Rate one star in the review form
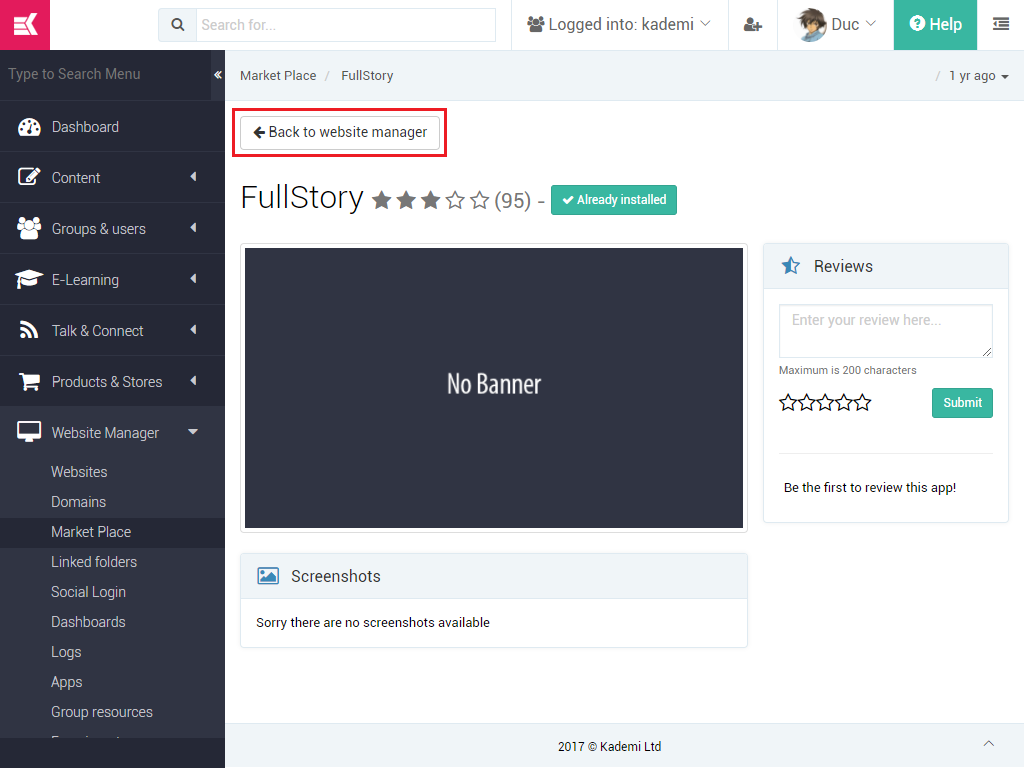Image resolution: width=1024 pixels, height=768 pixels. [x=788, y=402]
